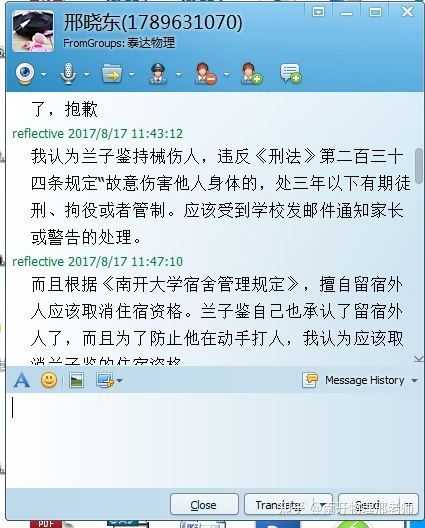Click the create discussion chat icon
This screenshot has height=528, width=425.
click(x=291, y=73)
